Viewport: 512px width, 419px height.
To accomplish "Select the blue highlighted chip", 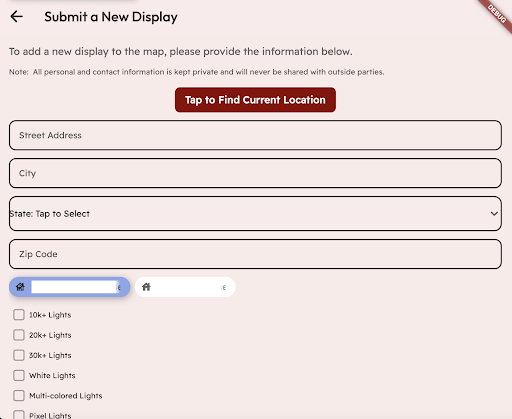I will 69,287.
